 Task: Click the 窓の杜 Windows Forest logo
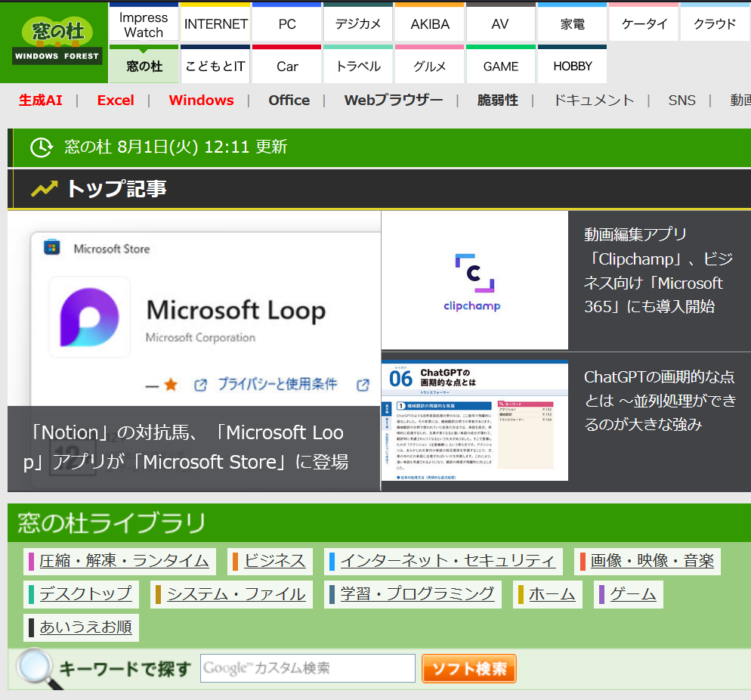[57, 41]
